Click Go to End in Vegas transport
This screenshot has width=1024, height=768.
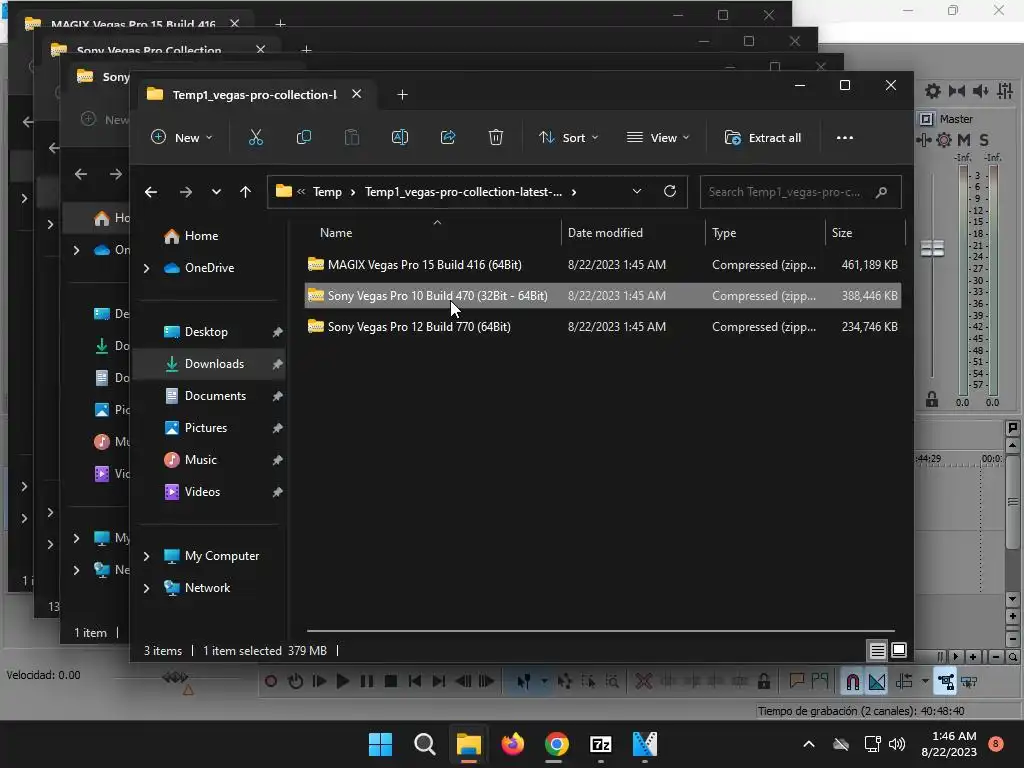point(439,682)
